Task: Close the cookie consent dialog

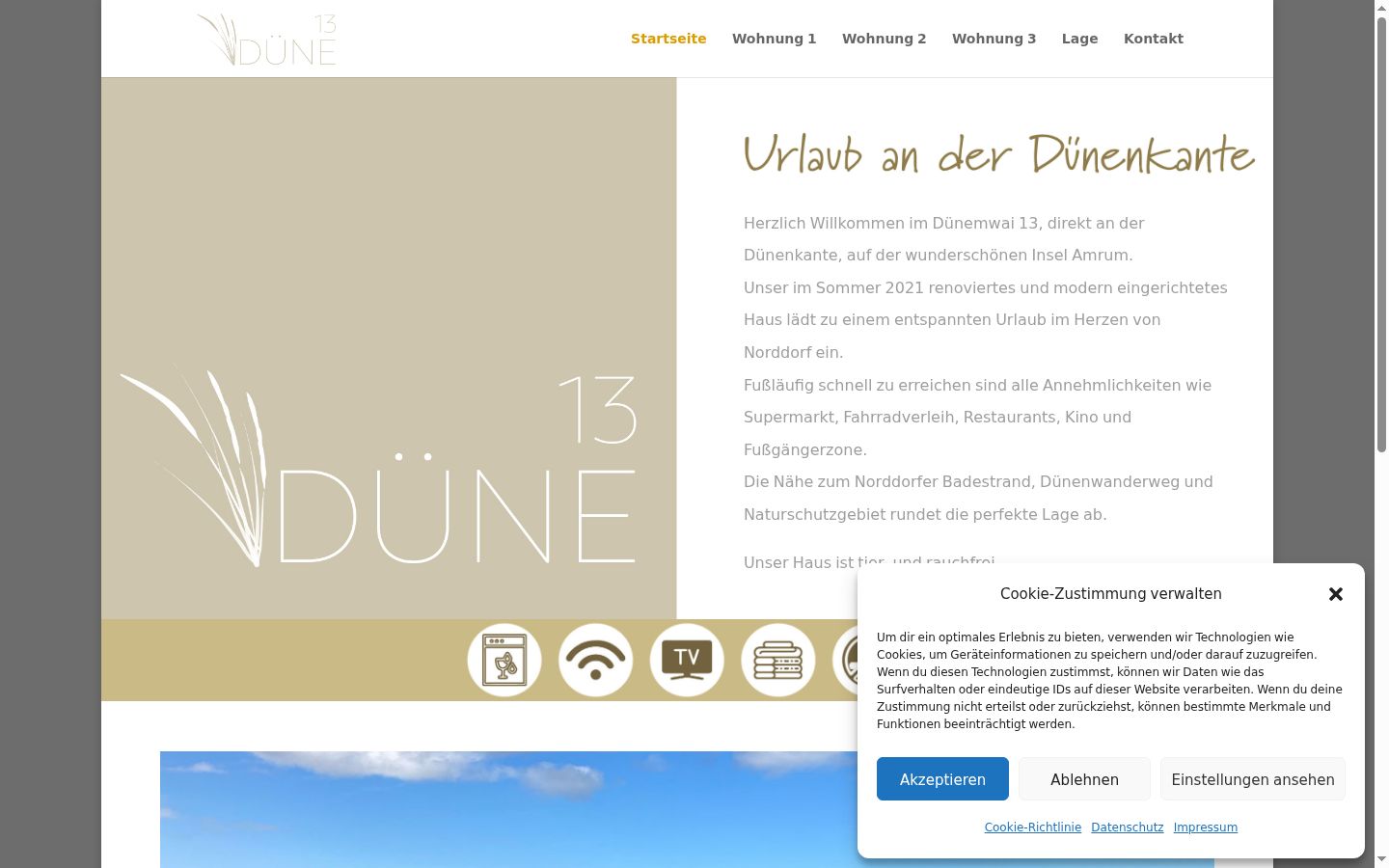Action: coord(1336,594)
